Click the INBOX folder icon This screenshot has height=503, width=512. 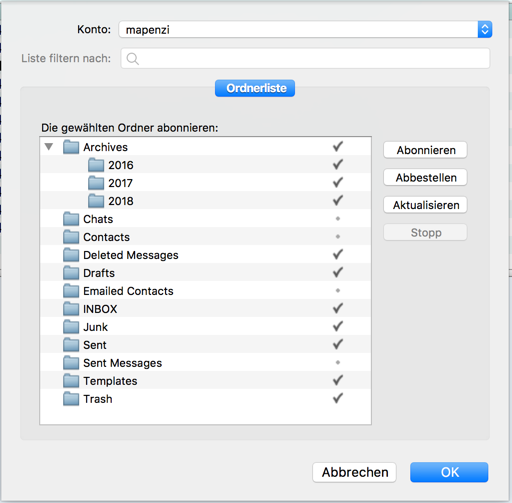[x=71, y=309]
